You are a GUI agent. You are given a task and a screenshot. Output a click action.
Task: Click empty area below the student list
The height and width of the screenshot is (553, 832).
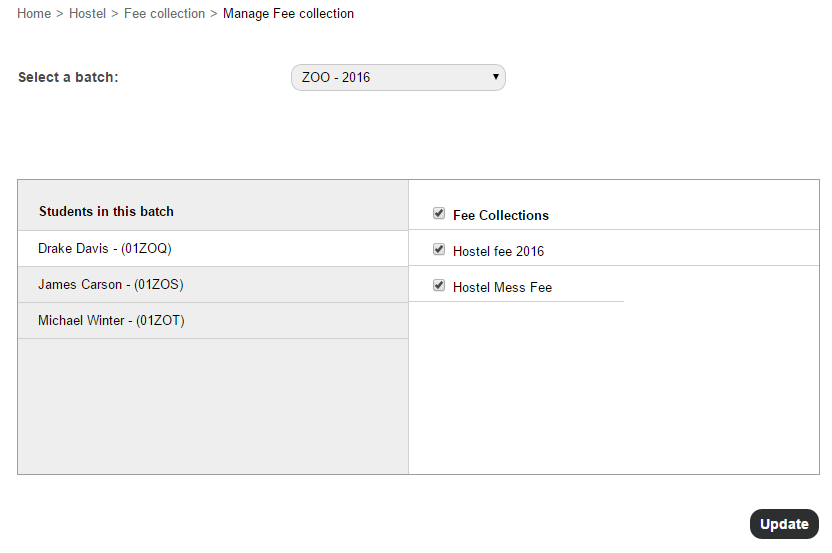pyautogui.click(x=213, y=407)
